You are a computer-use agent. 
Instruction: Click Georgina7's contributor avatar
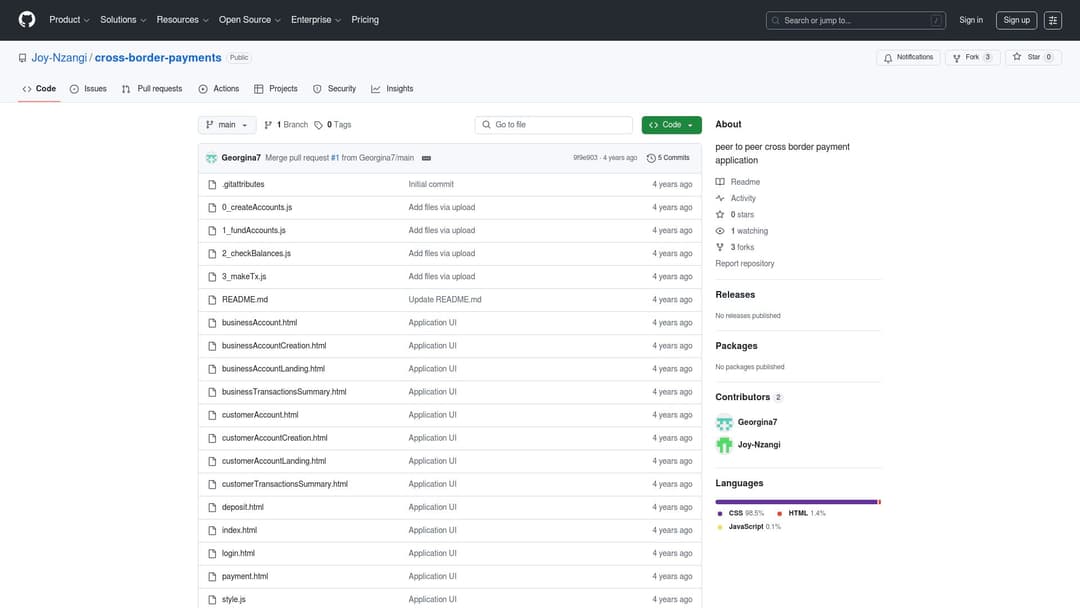724,422
